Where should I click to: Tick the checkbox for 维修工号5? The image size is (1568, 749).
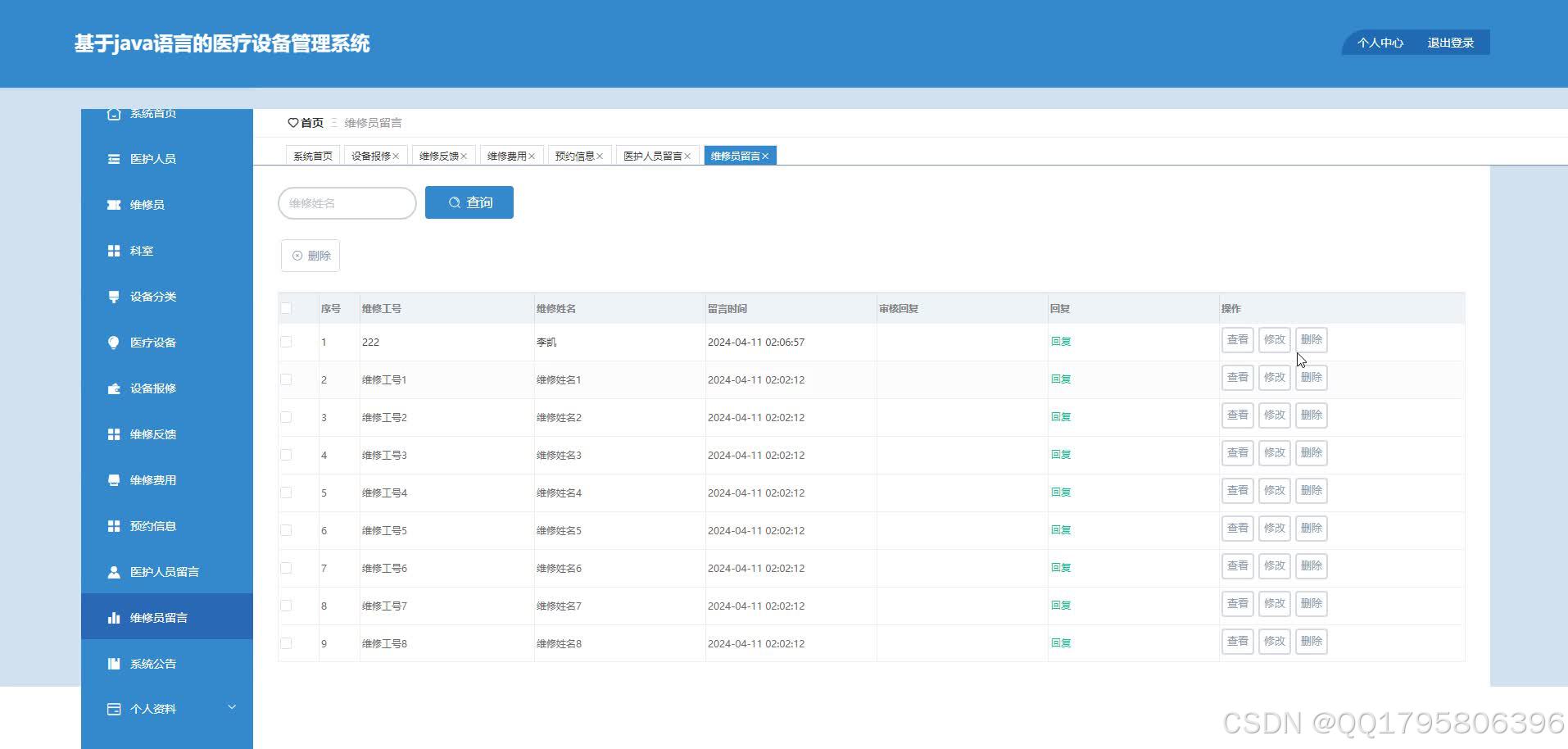[286, 530]
